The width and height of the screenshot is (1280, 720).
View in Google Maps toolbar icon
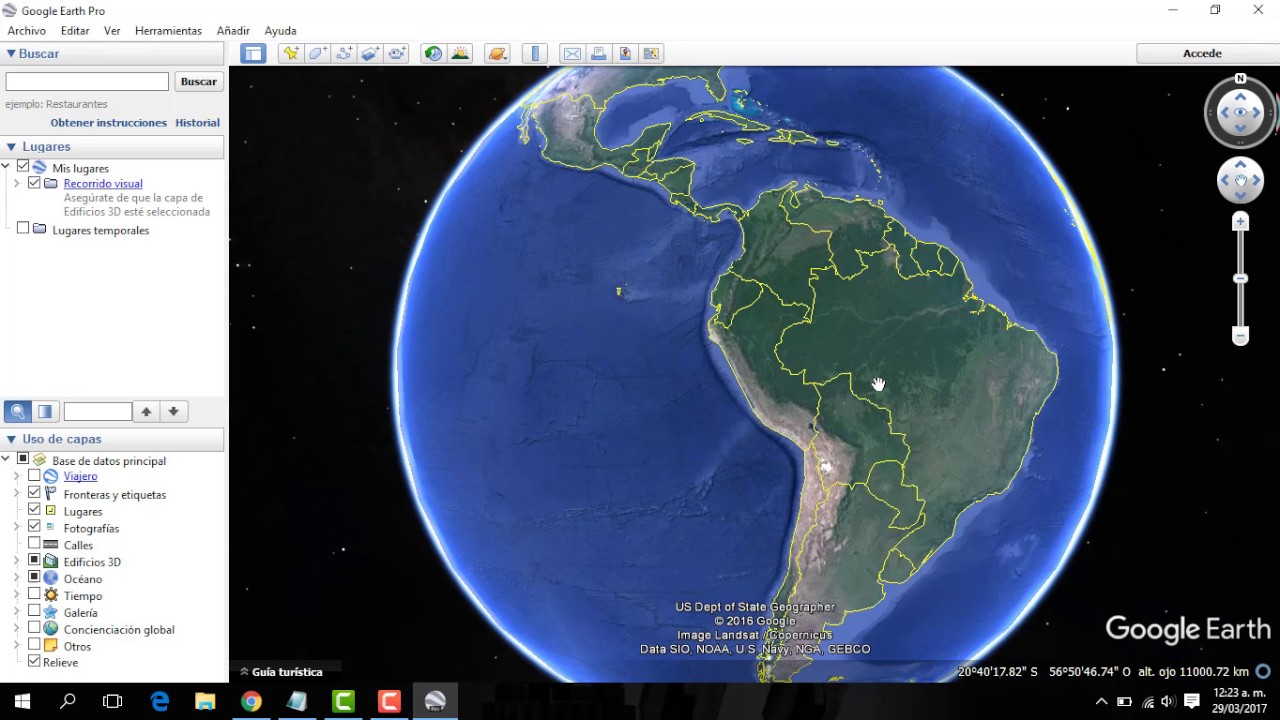click(651, 54)
